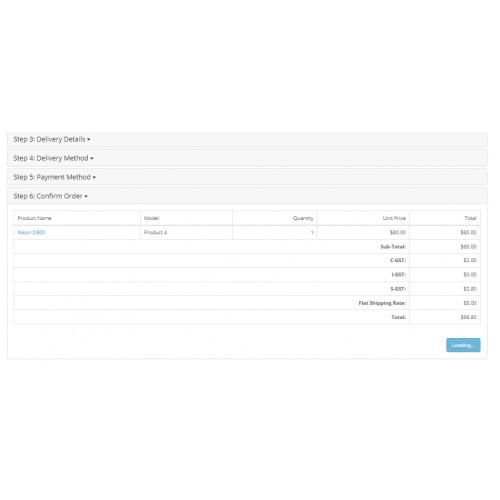Click the I-GST tax row label
500x500 pixels.
(x=398, y=275)
